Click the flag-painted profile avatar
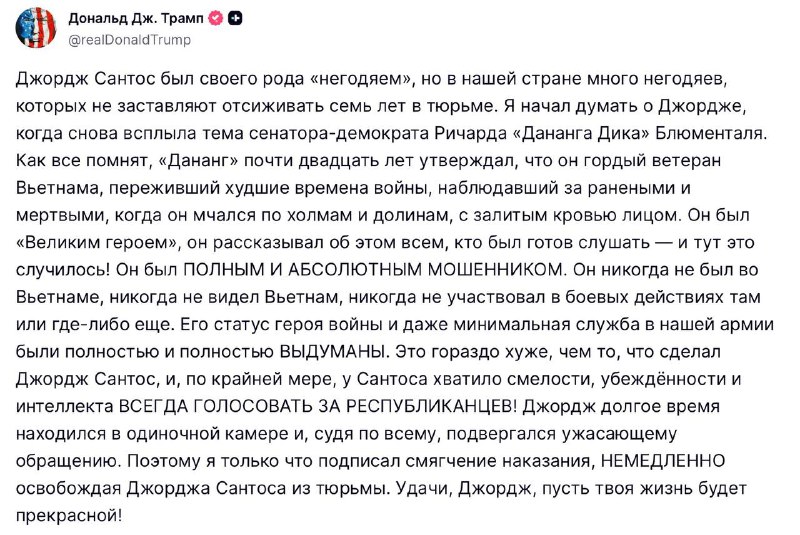The image size is (800, 535). [x=36, y=28]
